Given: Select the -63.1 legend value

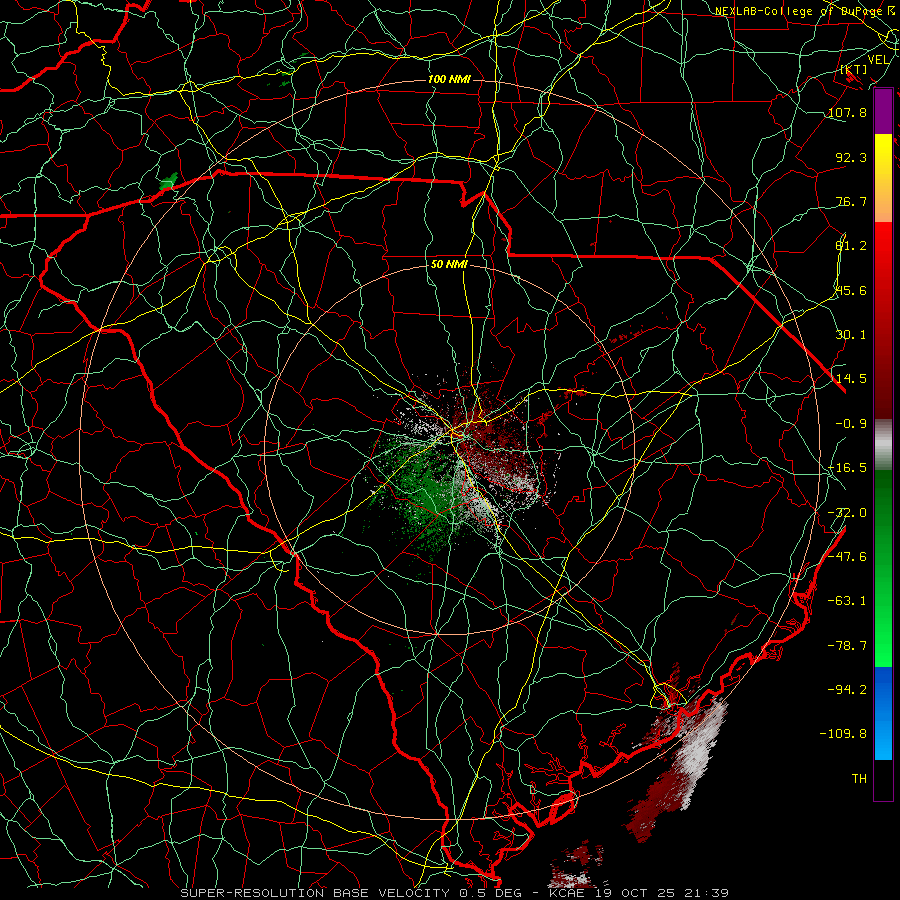Looking at the screenshot, I should [847, 601].
